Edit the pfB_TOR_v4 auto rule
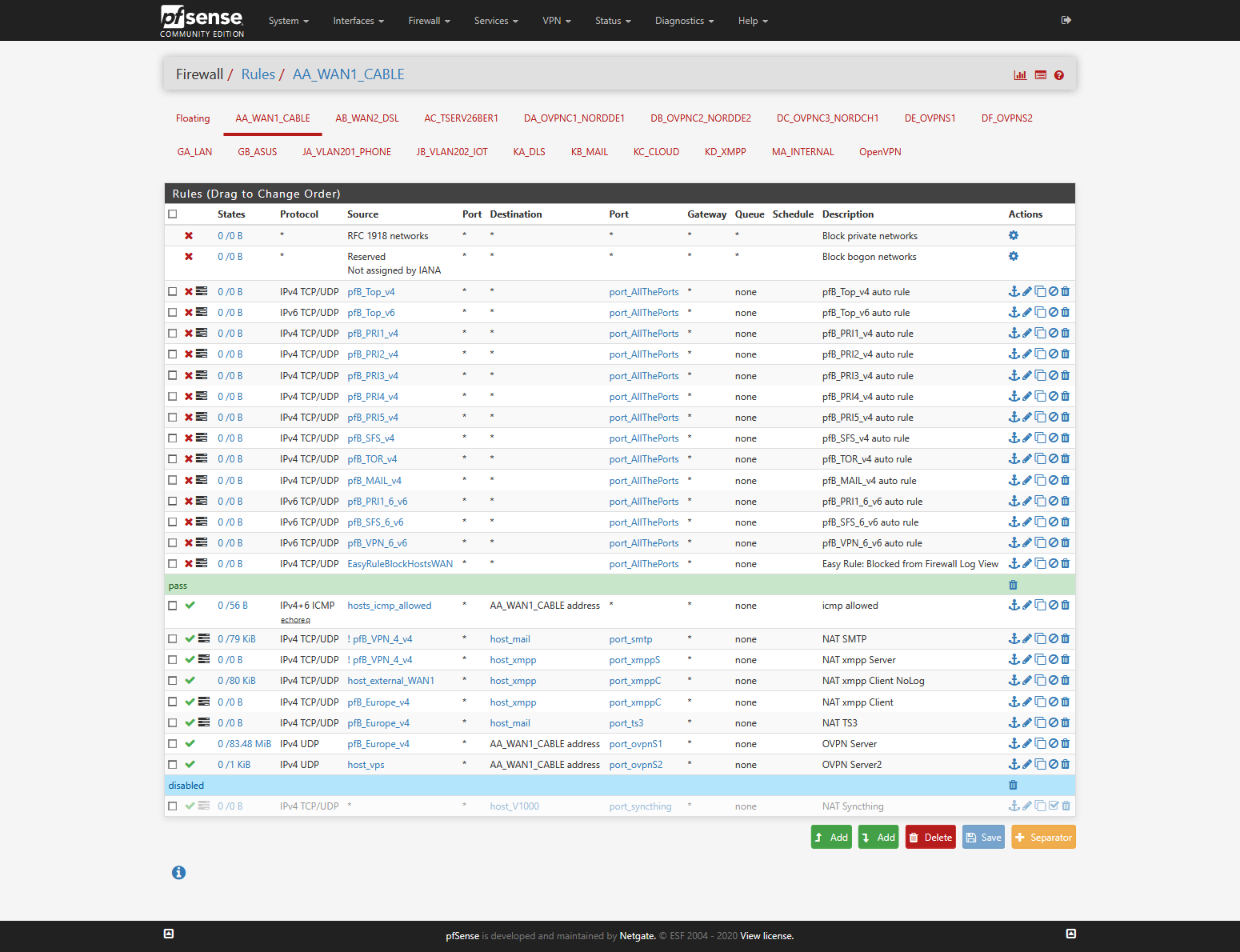This screenshot has height=952, width=1240. coord(1027,458)
